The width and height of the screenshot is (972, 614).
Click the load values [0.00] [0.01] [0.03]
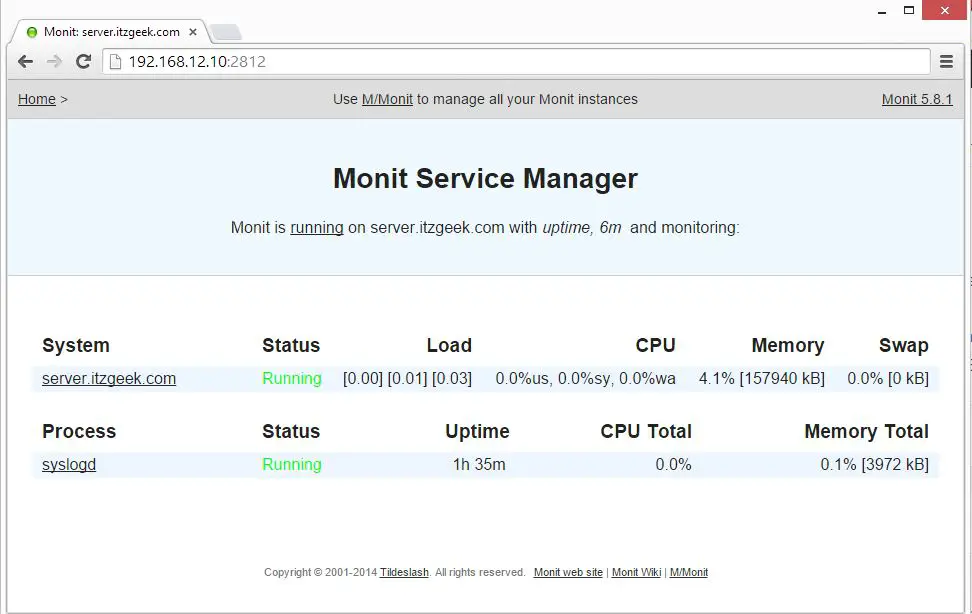[x=407, y=378]
